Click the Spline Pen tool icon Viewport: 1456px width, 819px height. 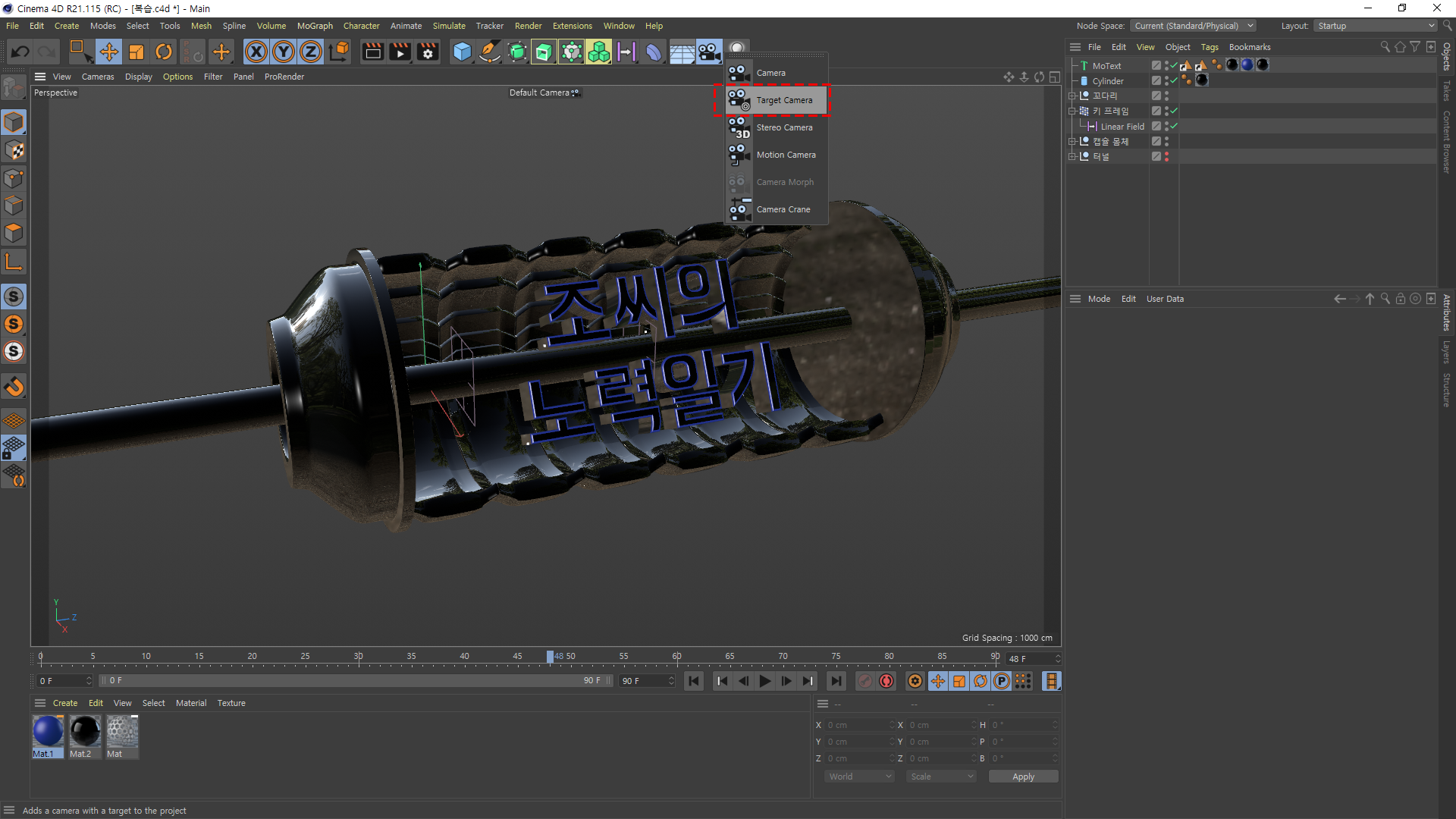pyautogui.click(x=490, y=52)
